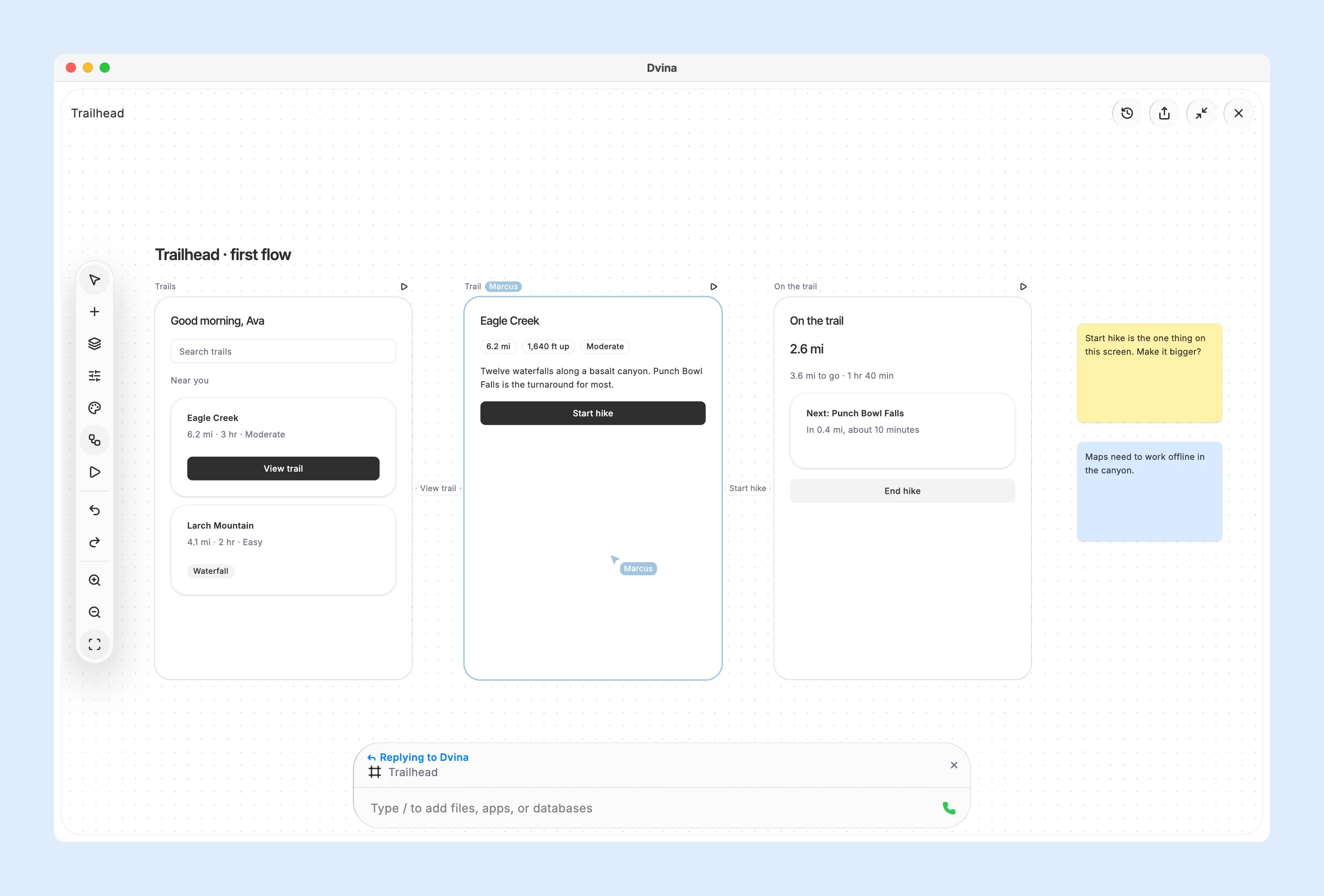Select the pointer cursor tool
1324x896 pixels.
95,280
